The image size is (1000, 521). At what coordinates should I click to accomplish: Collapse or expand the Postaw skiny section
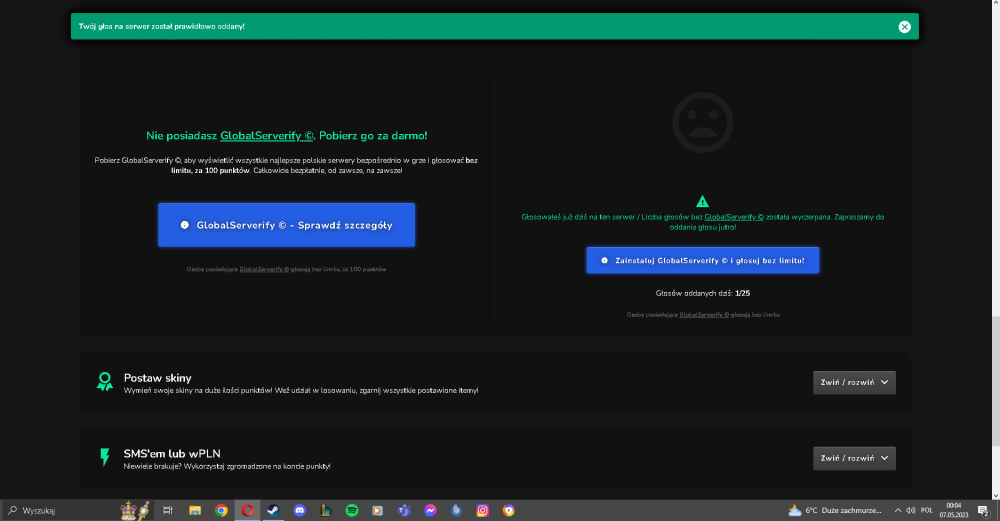854,383
